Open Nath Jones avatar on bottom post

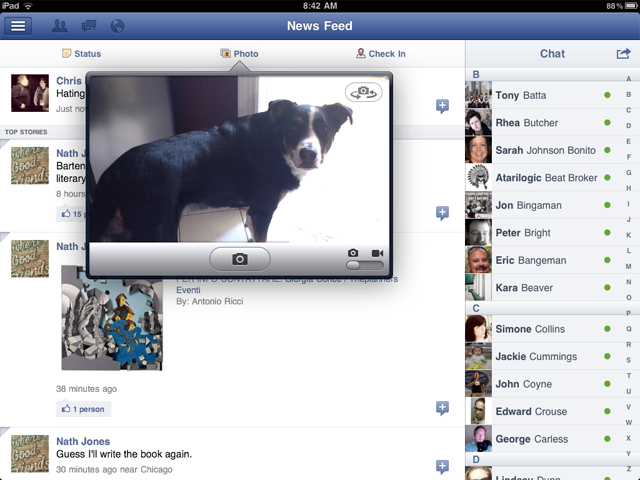30,453
